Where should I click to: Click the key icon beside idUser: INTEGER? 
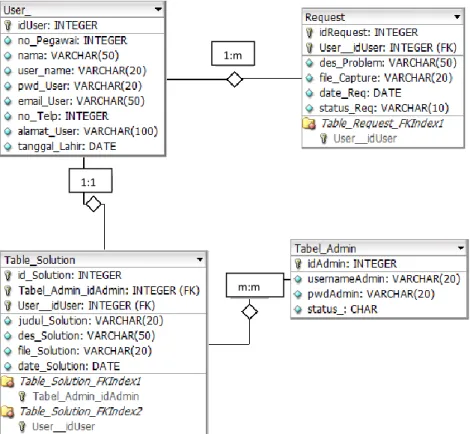(8, 25)
